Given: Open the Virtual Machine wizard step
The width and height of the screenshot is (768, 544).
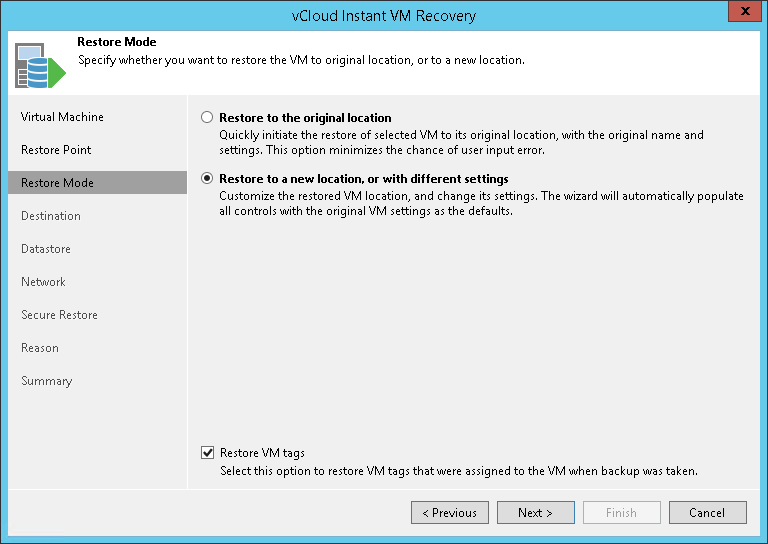Looking at the screenshot, I should tap(62, 117).
